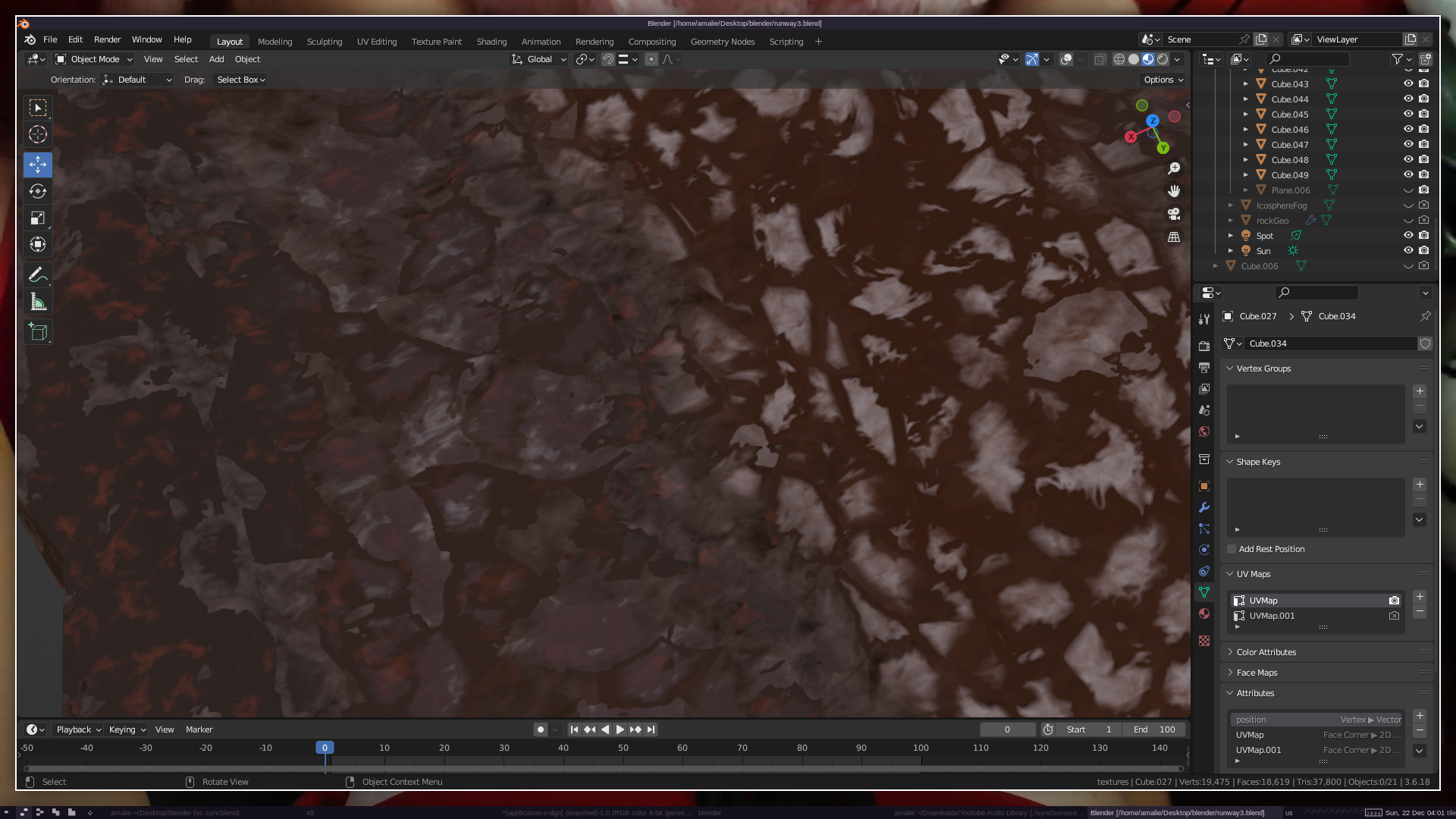Toggle camera view in viewport
1456x819 pixels.
1174,215
